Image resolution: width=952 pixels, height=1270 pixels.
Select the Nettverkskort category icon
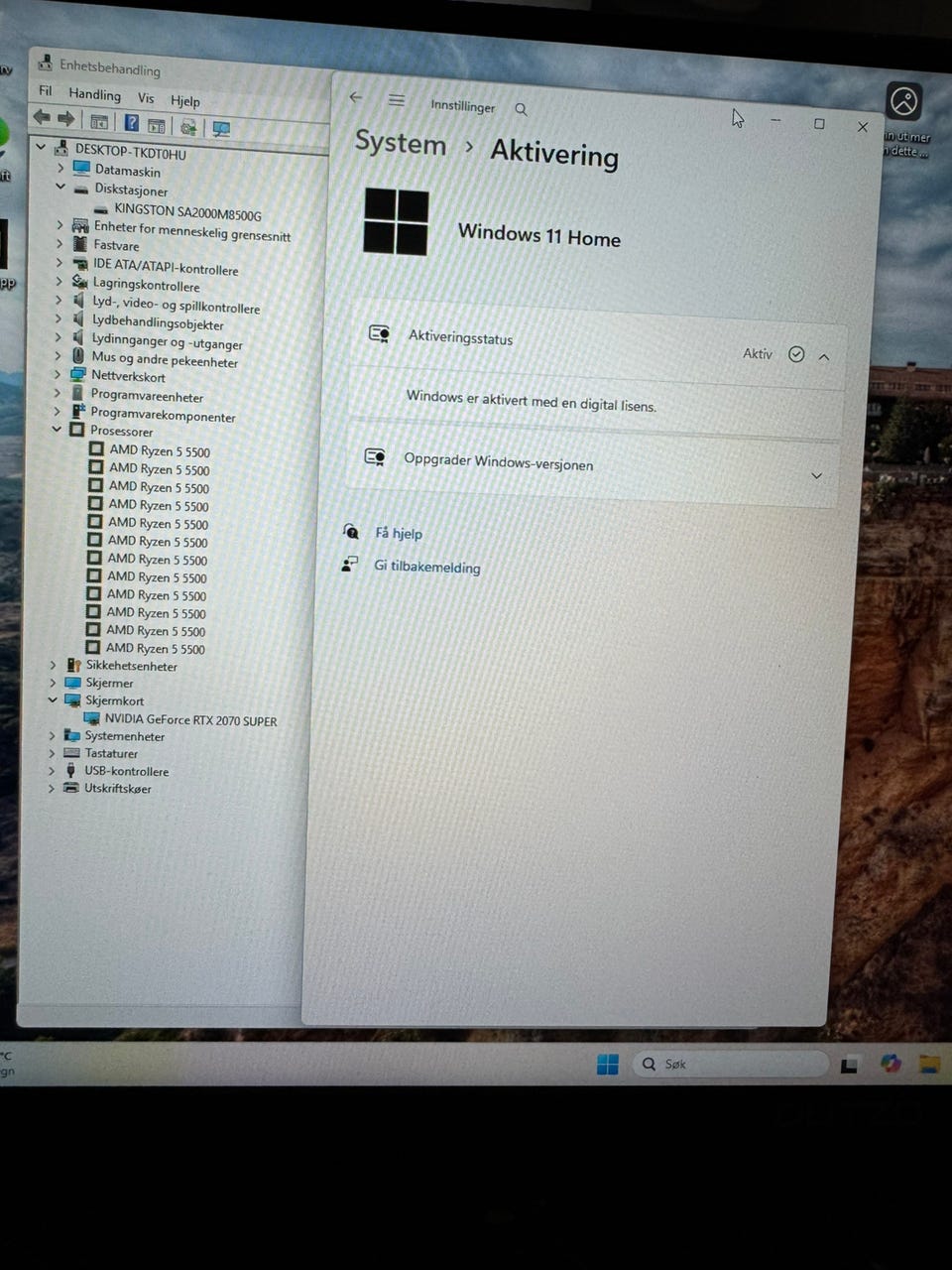coord(78,375)
